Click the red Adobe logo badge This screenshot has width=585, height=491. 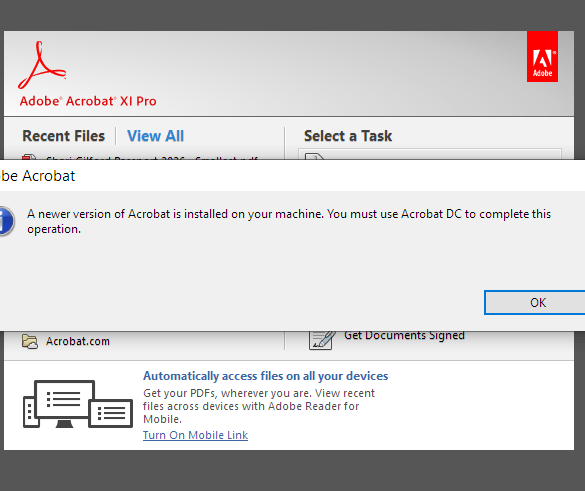pos(542,56)
